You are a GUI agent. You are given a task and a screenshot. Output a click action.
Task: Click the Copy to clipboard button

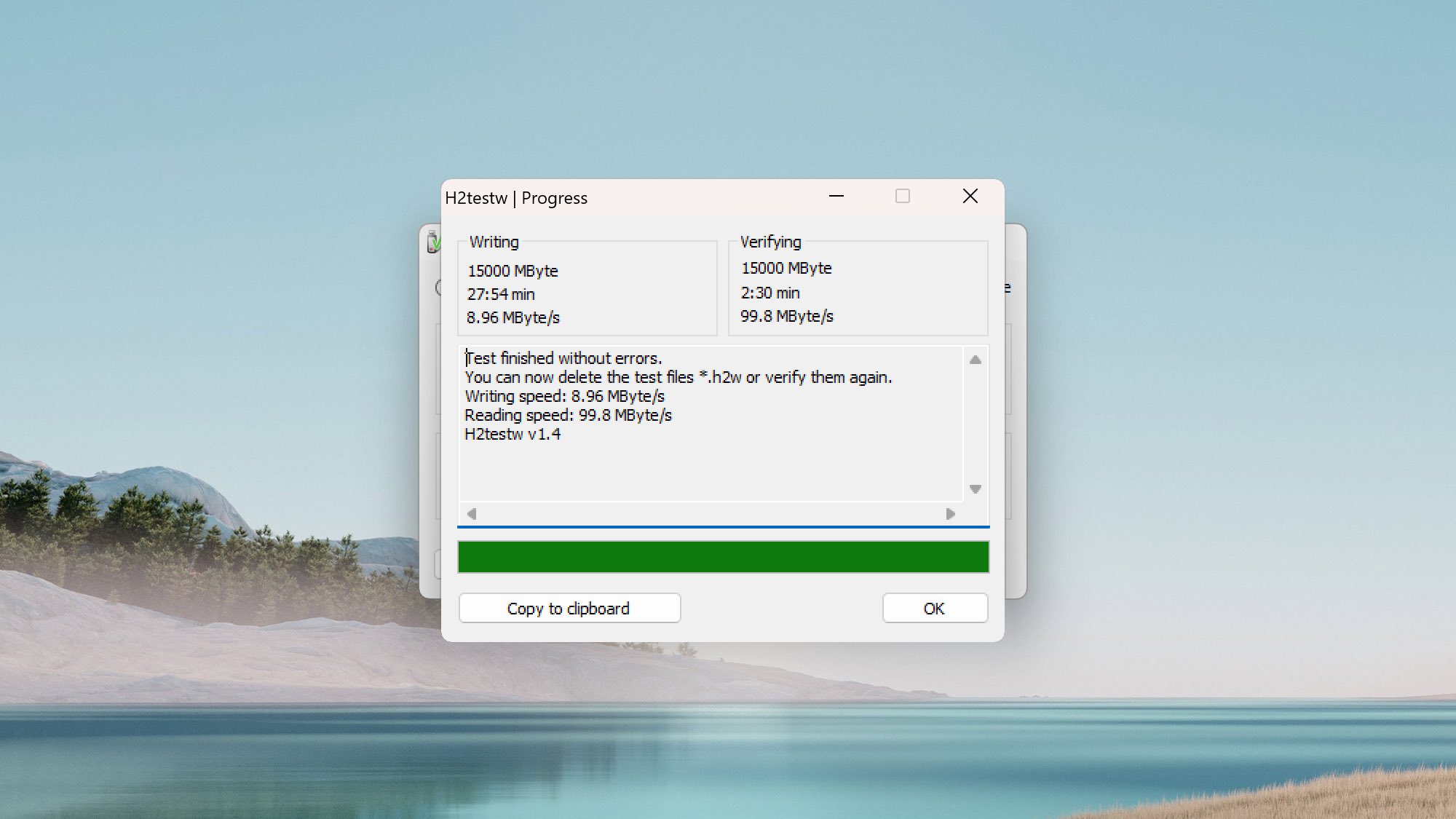569,609
